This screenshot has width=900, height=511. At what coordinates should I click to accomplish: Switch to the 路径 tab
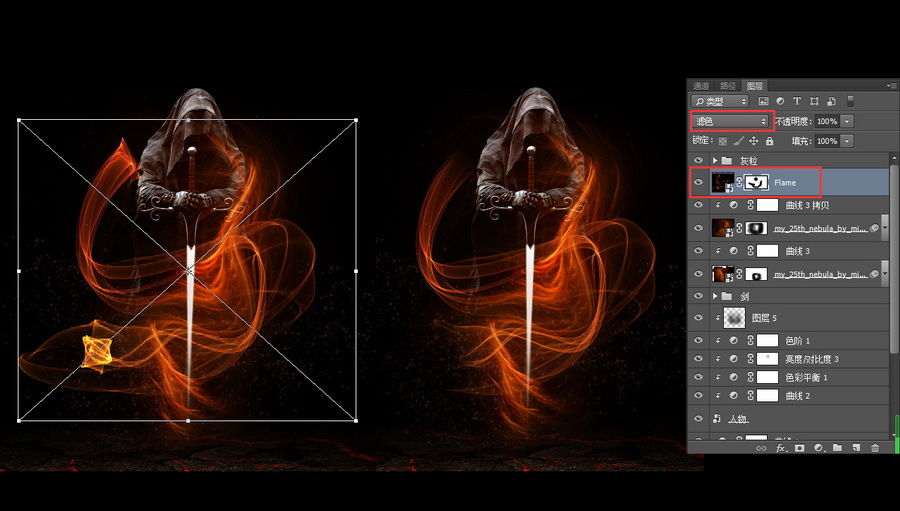coord(727,86)
